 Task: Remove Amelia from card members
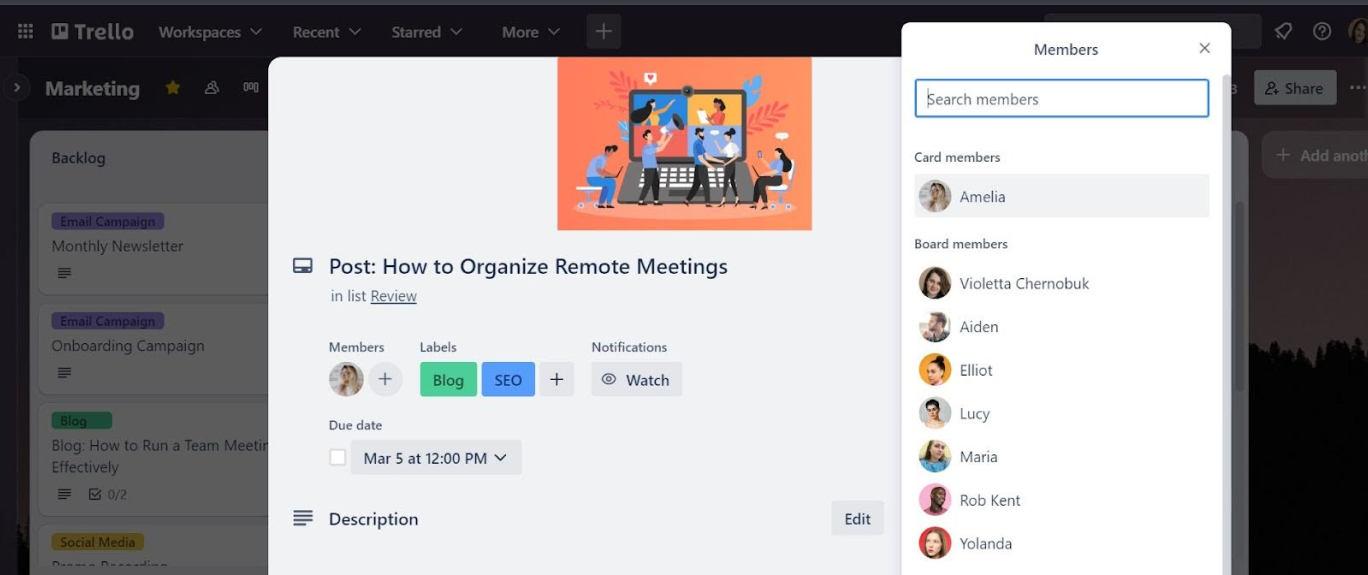[x=1061, y=197]
